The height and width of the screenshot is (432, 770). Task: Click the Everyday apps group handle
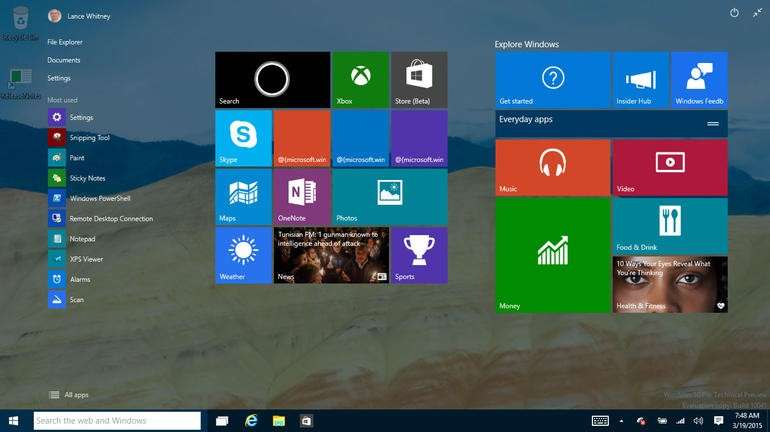713,124
